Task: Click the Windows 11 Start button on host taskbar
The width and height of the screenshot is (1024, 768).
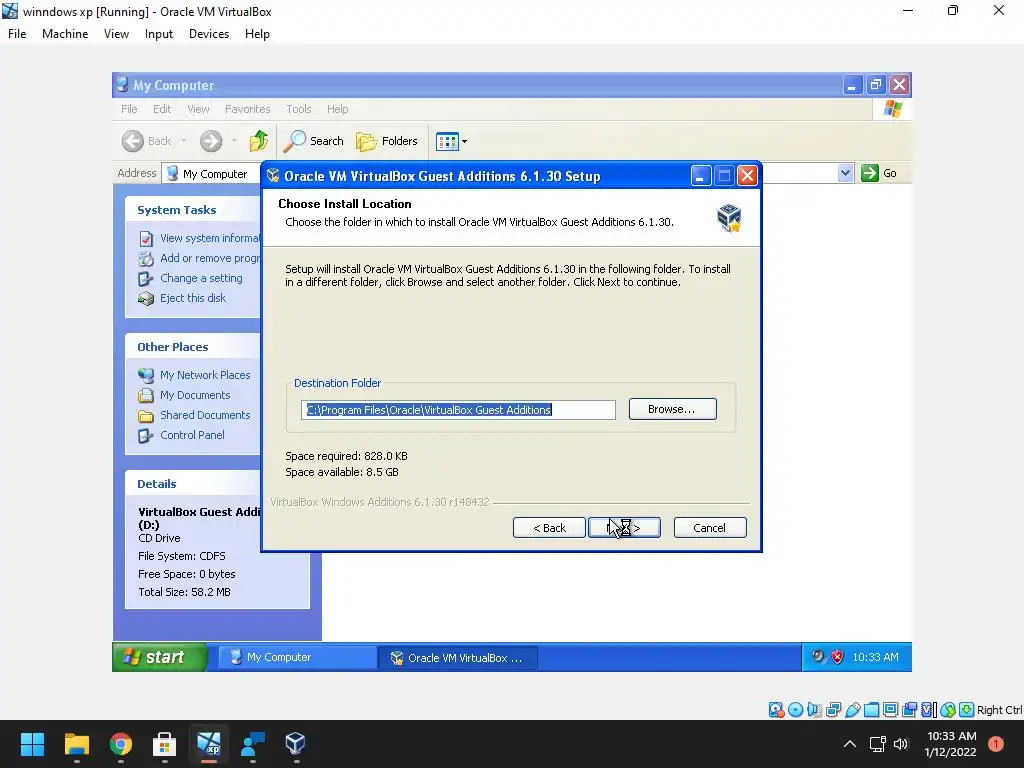Action: pyautogui.click(x=32, y=744)
